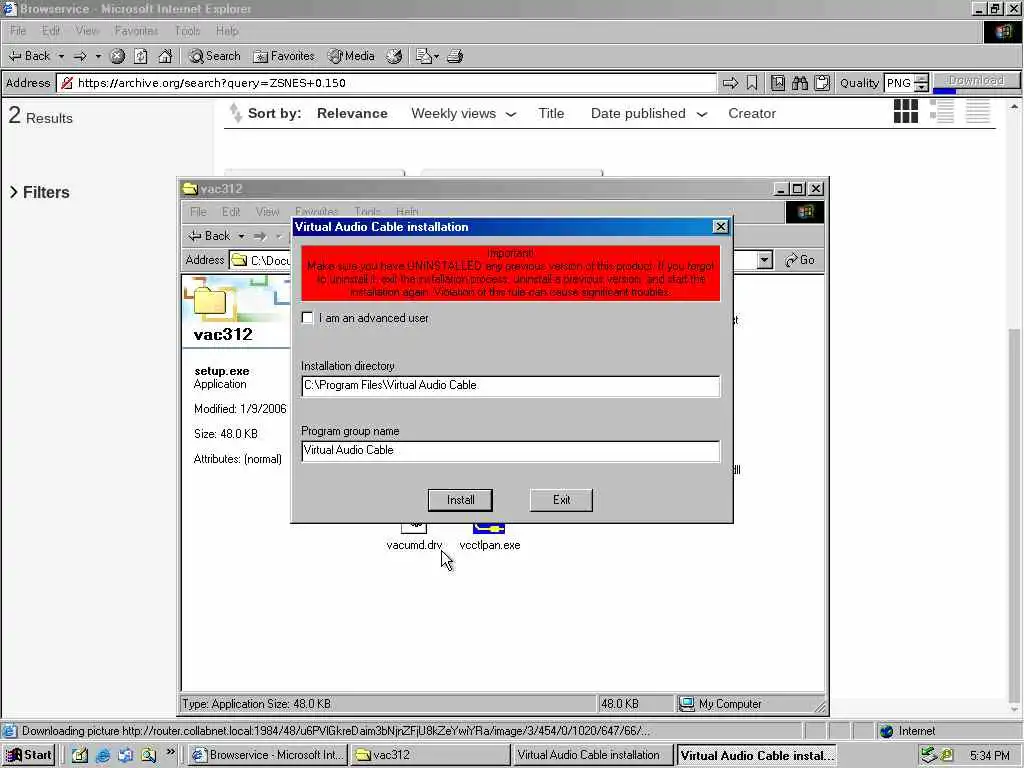This screenshot has height=768, width=1024.
Task: Click the Forward arrow in Internet Explorer toolbar
Action: click(80, 56)
